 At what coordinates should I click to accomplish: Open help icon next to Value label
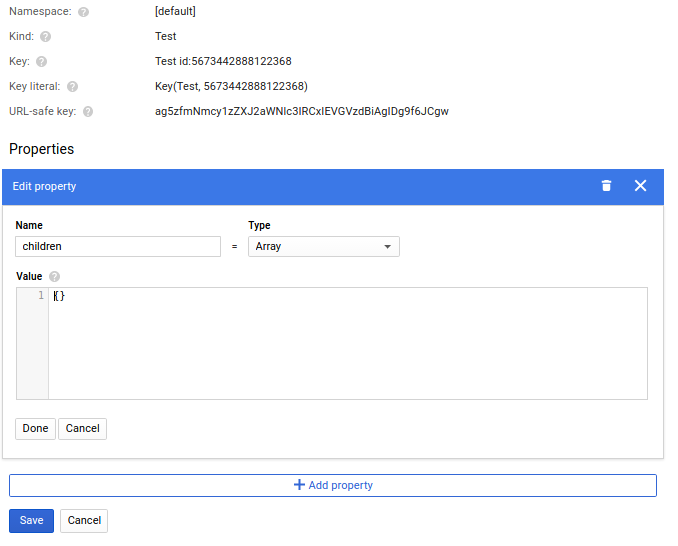(x=54, y=276)
